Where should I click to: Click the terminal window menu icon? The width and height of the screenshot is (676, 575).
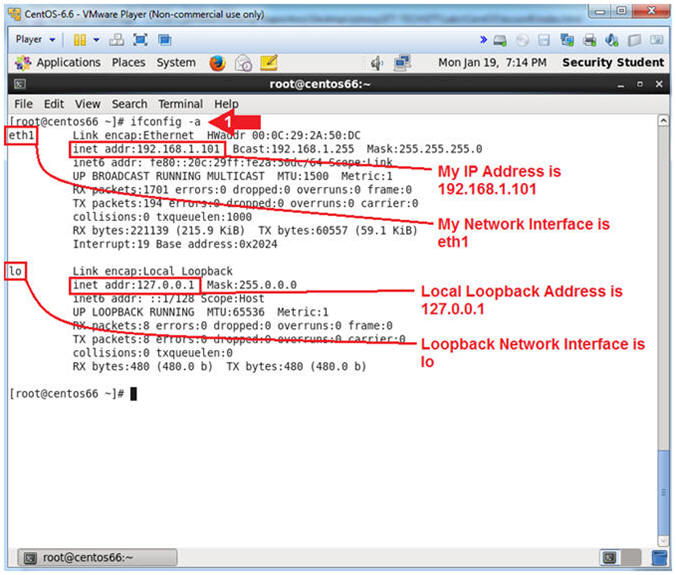point(20,84)
